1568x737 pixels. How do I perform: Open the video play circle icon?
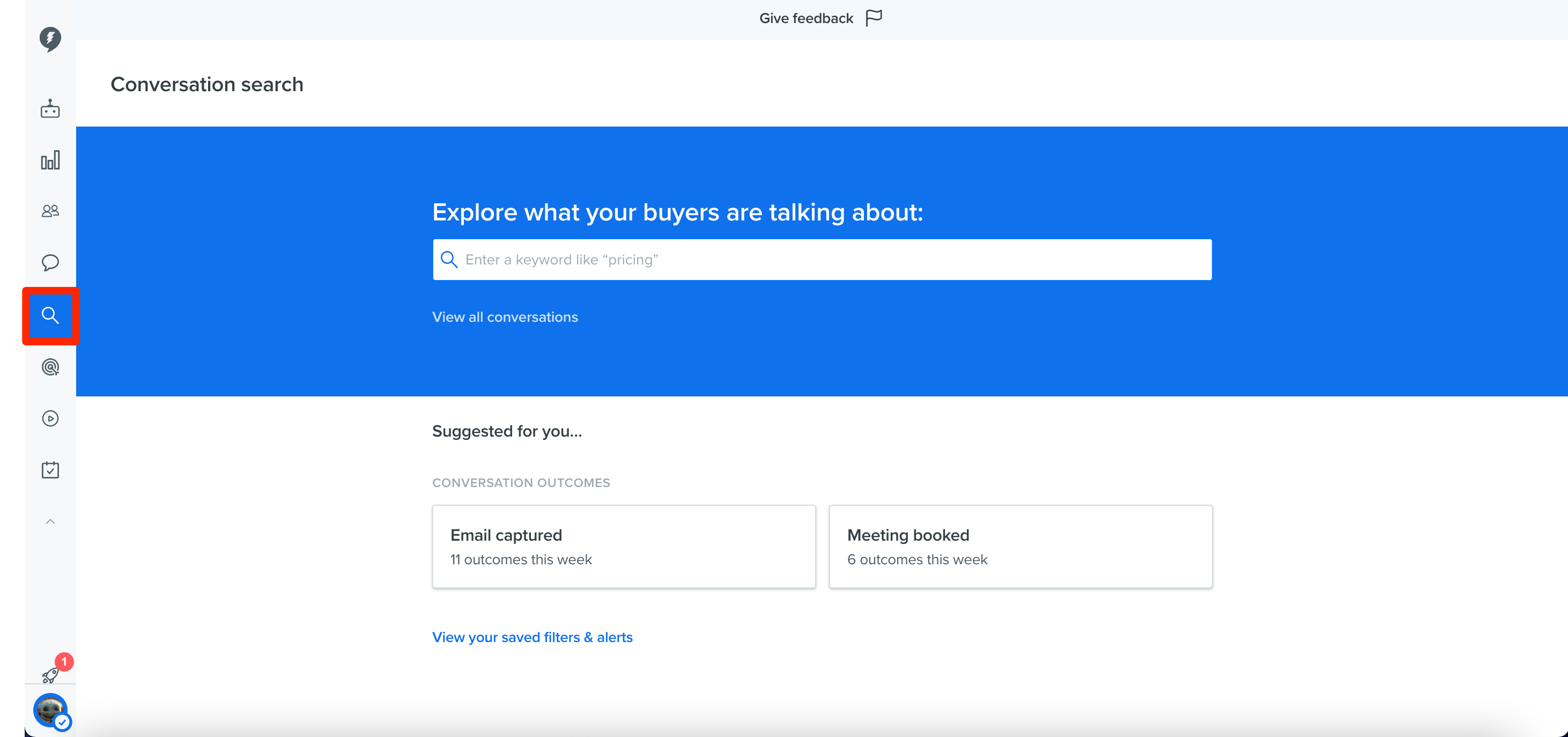(50, 418)
